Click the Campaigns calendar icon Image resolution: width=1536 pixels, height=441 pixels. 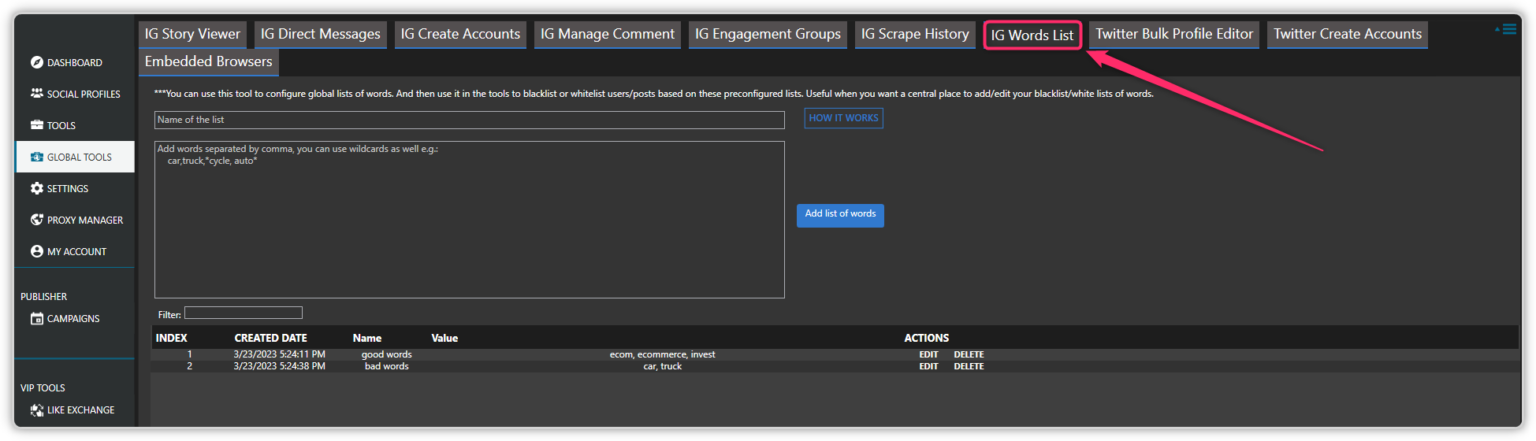point(37,319)
